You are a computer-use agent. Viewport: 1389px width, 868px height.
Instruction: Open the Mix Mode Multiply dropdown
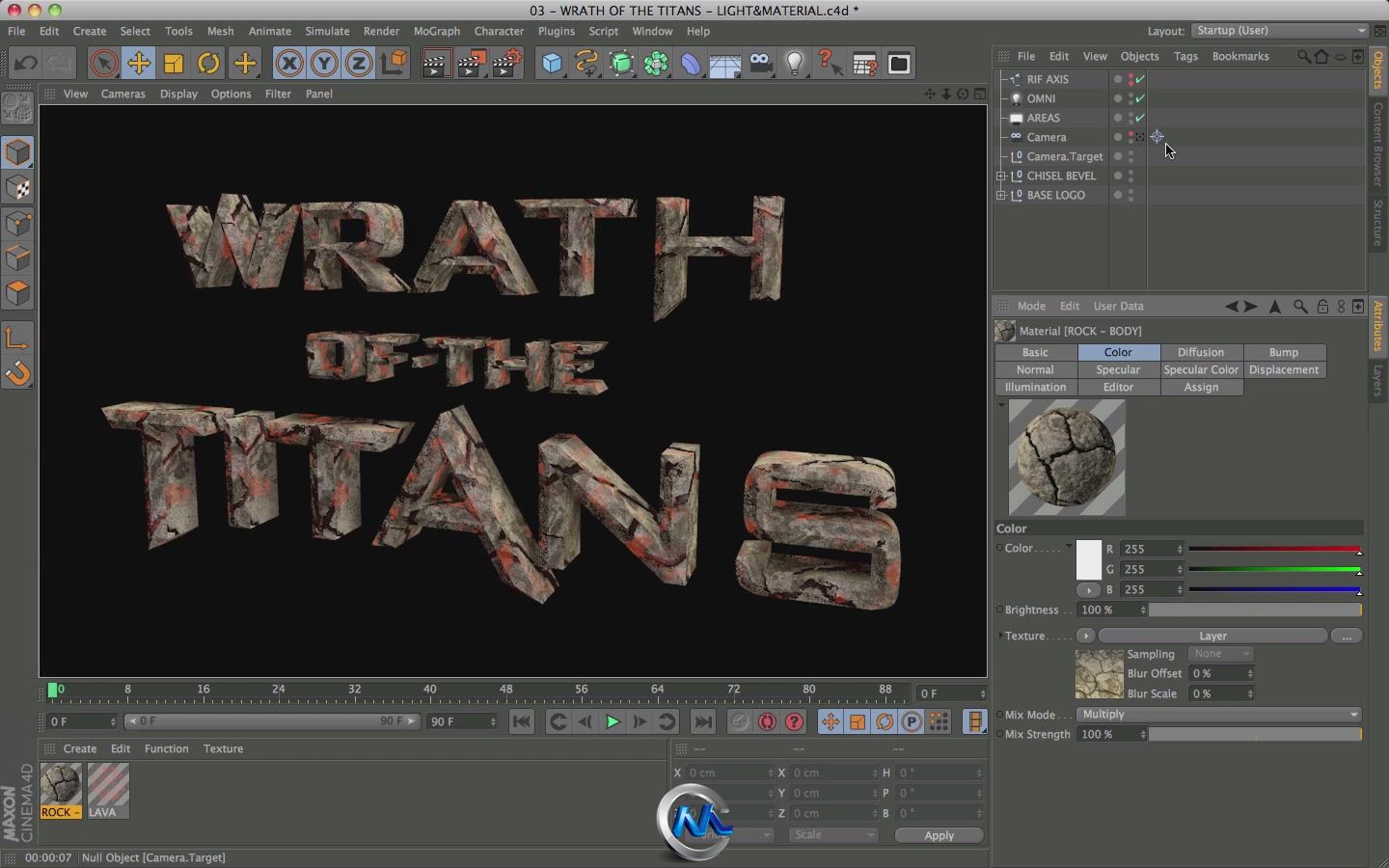1219,715
